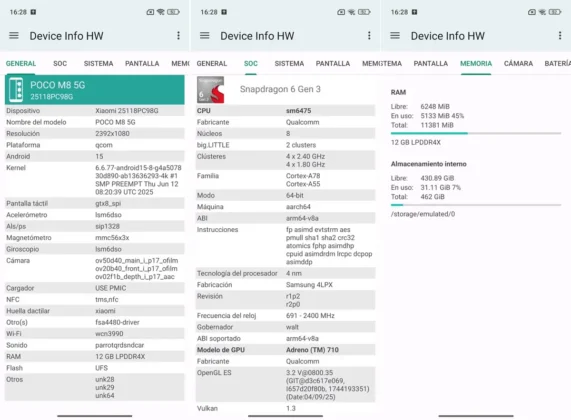Image resolution: width=571 pixels, height=420 pixels.
Task: Open hamburger menu in the Memoria screen
Action: pyautogui.click(x=395, y=35)
